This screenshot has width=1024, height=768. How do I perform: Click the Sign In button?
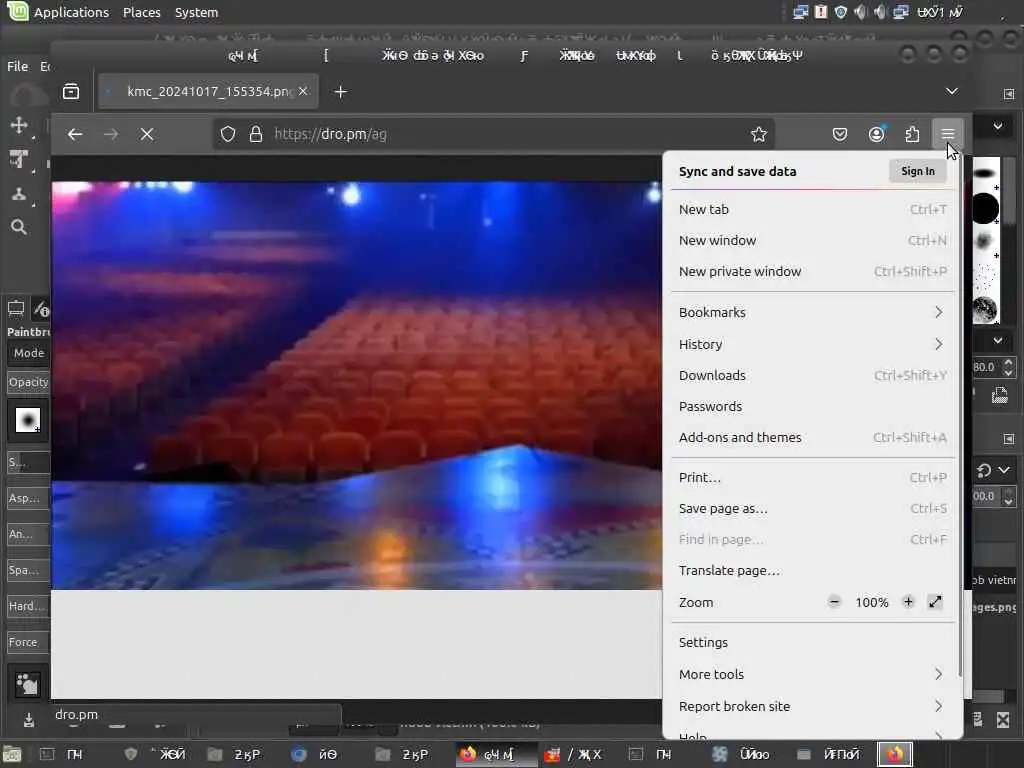[x=917, y=171]
